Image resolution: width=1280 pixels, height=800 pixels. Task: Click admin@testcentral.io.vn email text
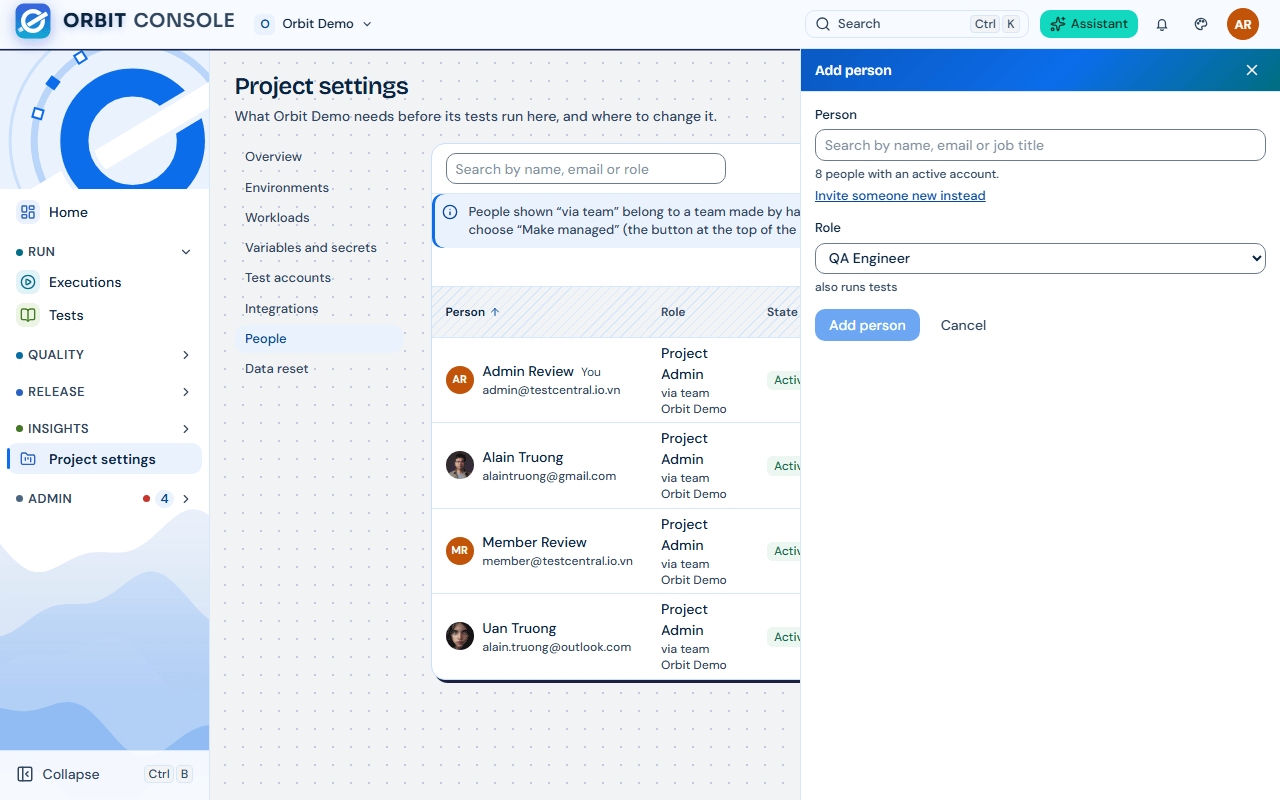pyautogui.click(x=551, y=390)
